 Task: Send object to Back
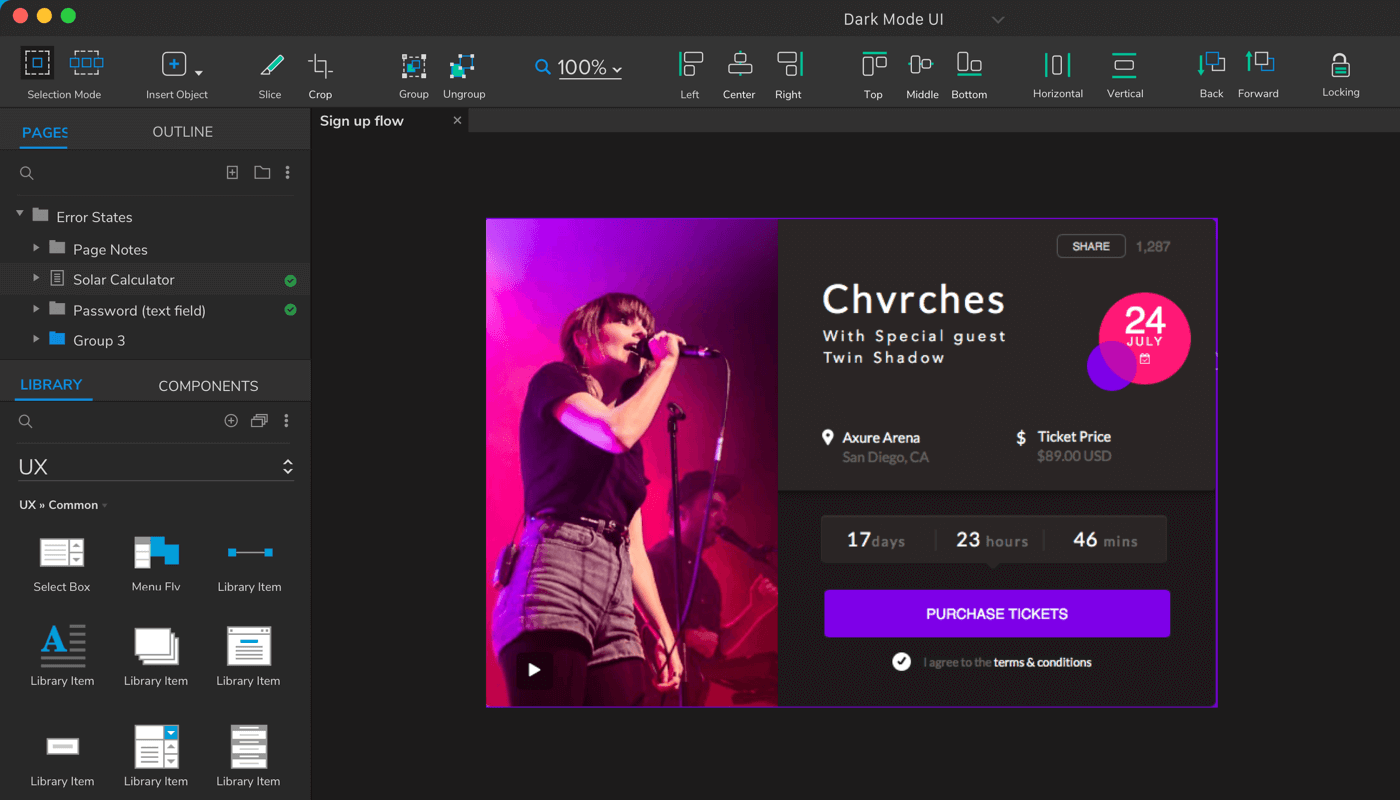(1211, 62)
